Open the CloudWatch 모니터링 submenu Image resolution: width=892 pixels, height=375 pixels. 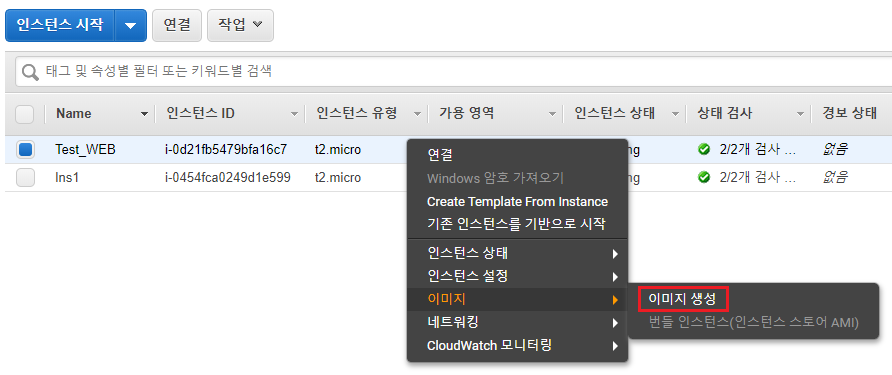(x=517, y=345)
